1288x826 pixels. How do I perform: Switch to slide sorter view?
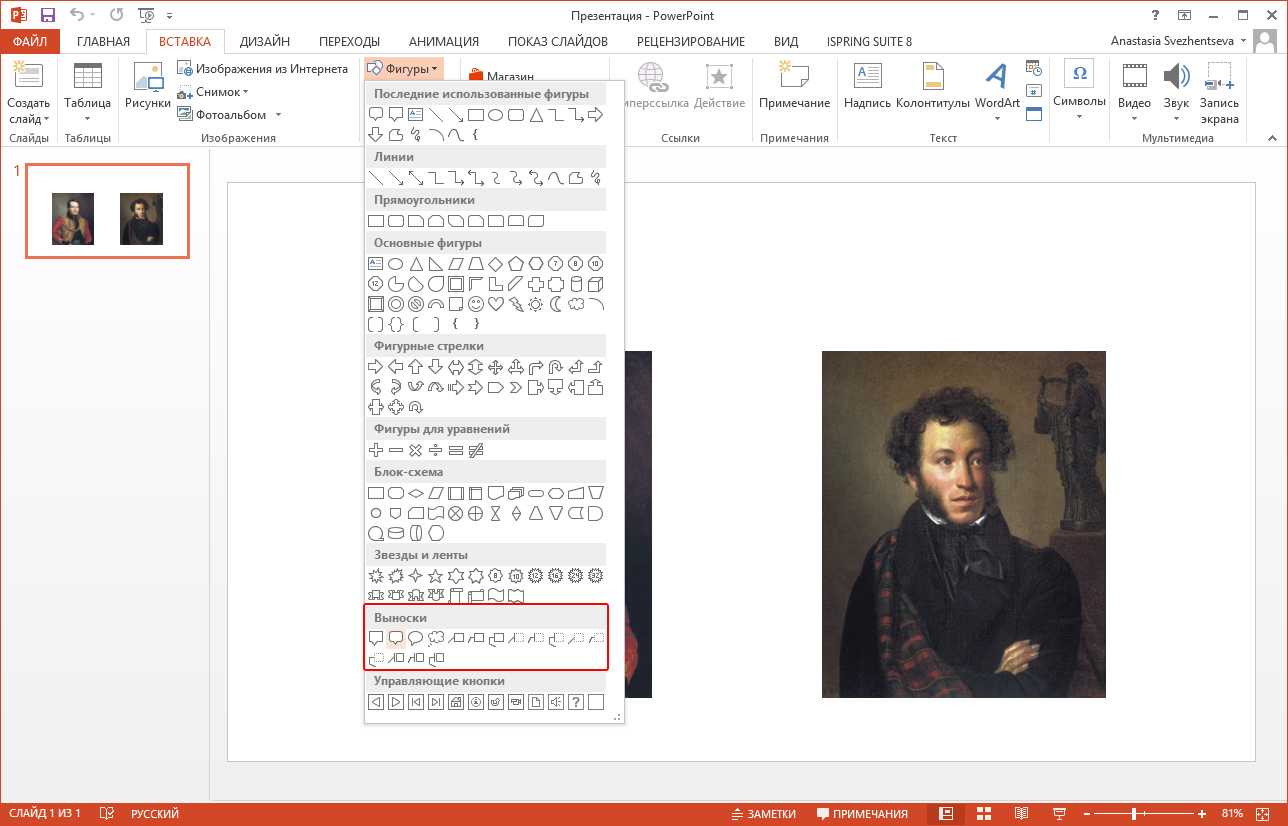(x=983, y=813)
